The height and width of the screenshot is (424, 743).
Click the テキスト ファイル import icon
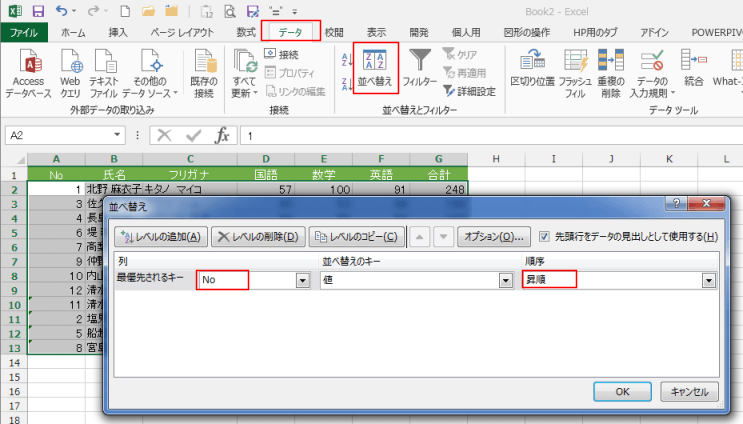(103, 73)
